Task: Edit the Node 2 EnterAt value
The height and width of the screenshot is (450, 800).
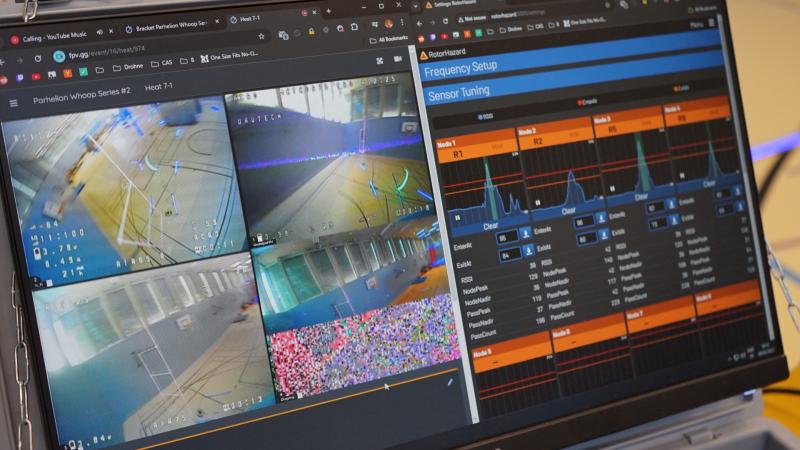Action: (584, 222)
